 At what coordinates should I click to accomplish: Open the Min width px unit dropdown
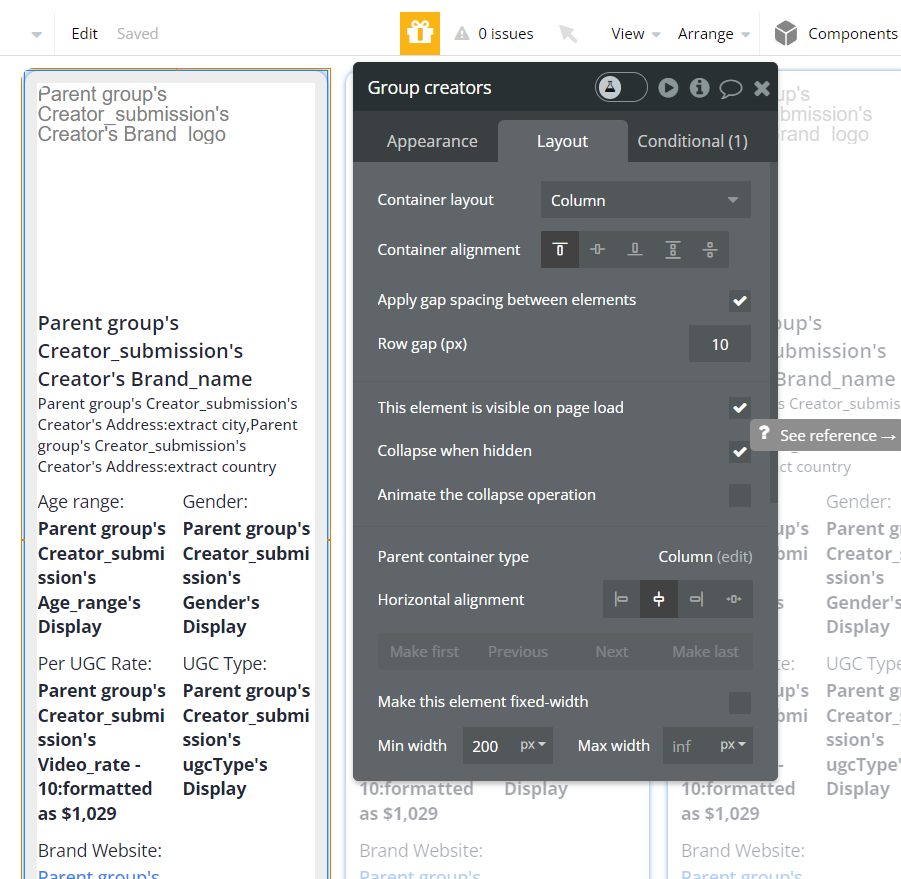click(533, 745)
